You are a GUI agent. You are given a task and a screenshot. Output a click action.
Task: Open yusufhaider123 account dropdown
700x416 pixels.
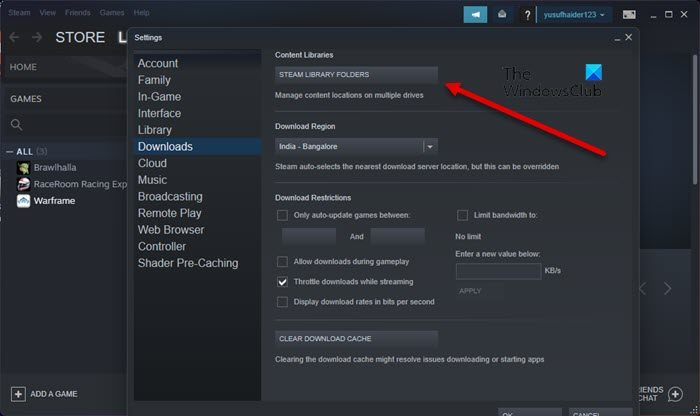click(x=574, y=15)
